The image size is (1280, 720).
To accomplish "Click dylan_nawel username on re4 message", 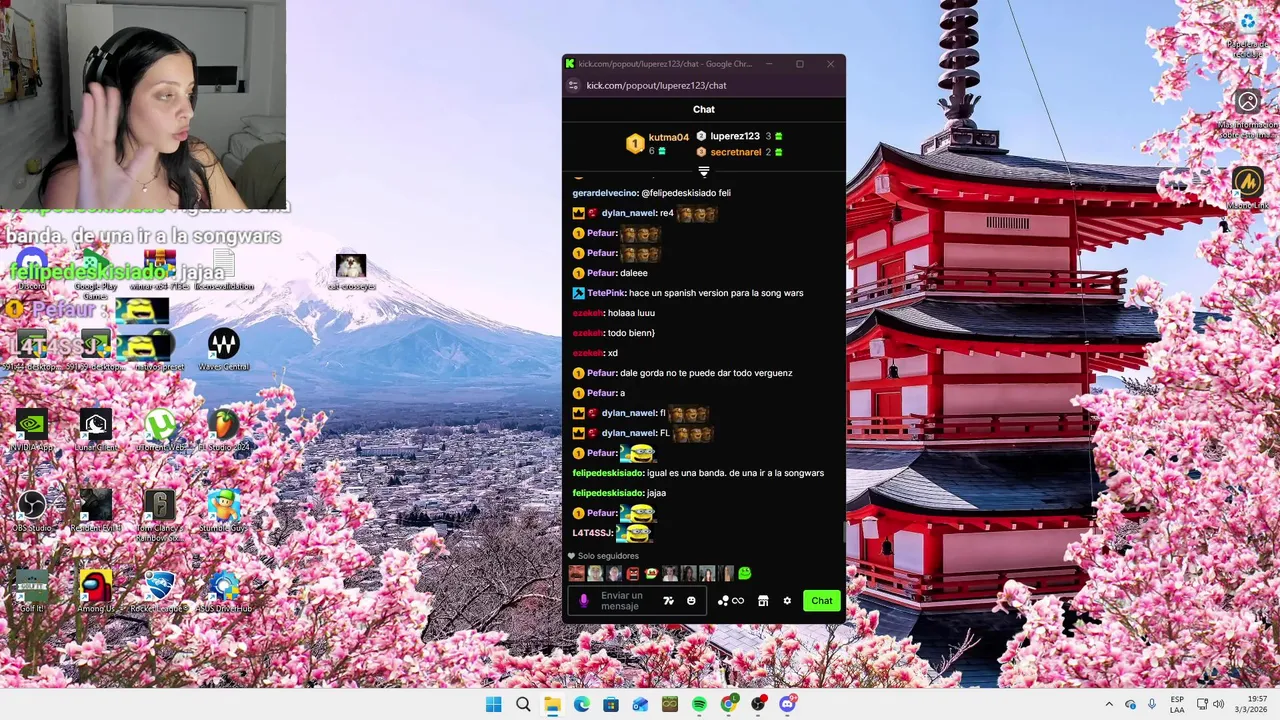I will click(628, 213).
